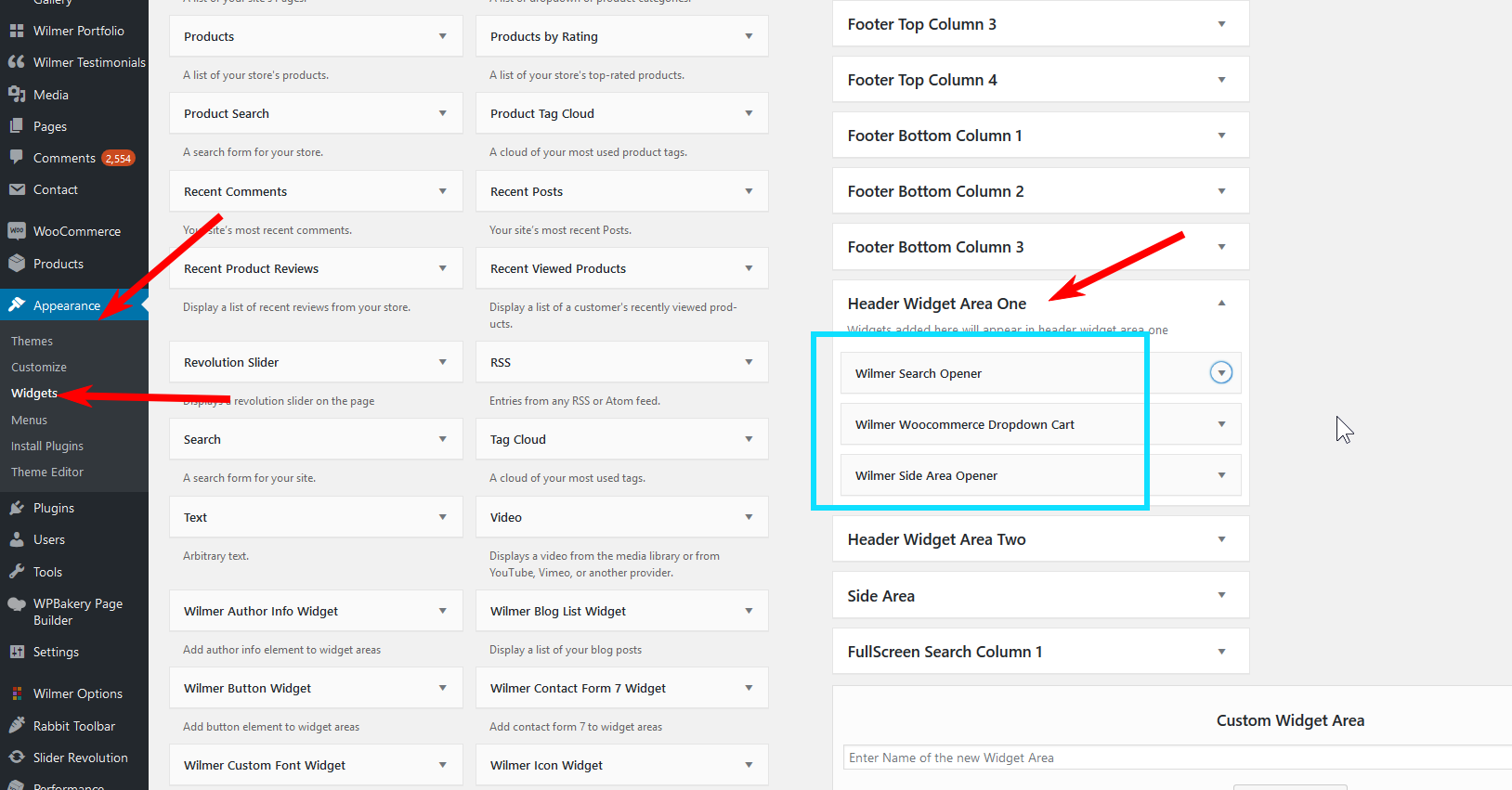The image size is (1512, 790).
Task: Click the Settings sliders icon
Action: coord(17,652)
